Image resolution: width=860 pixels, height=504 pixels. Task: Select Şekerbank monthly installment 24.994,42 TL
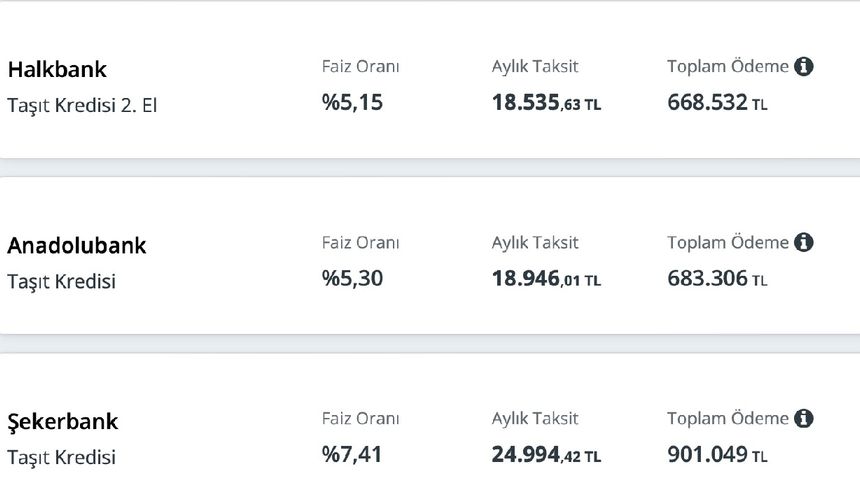tap(546, 455)
